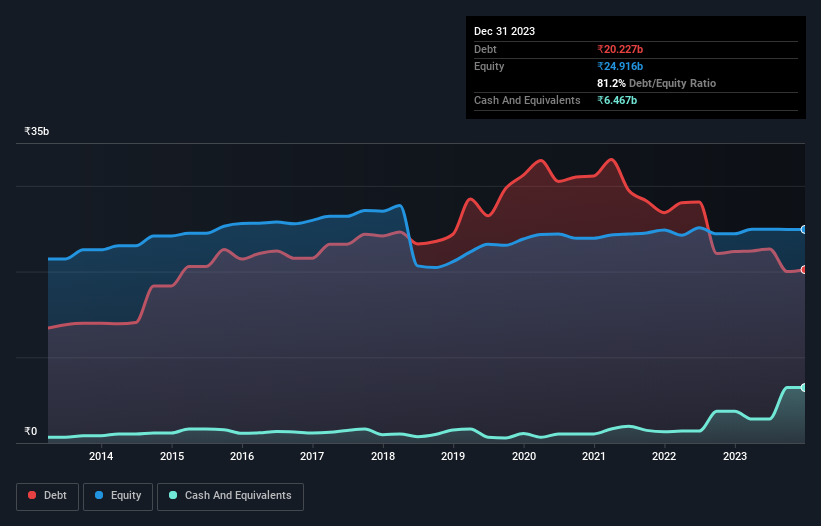
Task: Toggle the Cash And Equivalents legend button
Action: coord(230,496)
